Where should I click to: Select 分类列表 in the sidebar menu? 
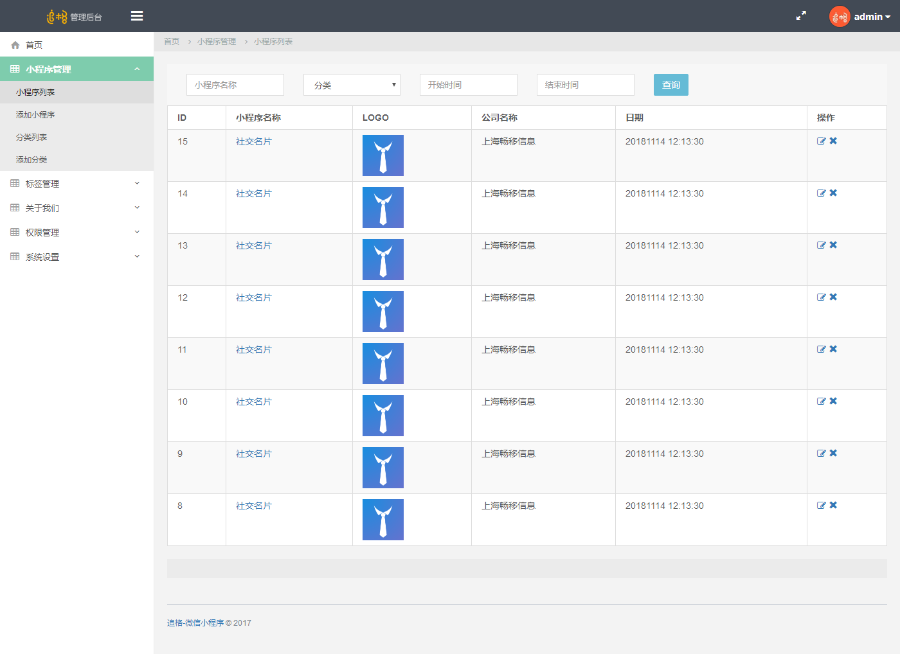(x=33, y=135)
